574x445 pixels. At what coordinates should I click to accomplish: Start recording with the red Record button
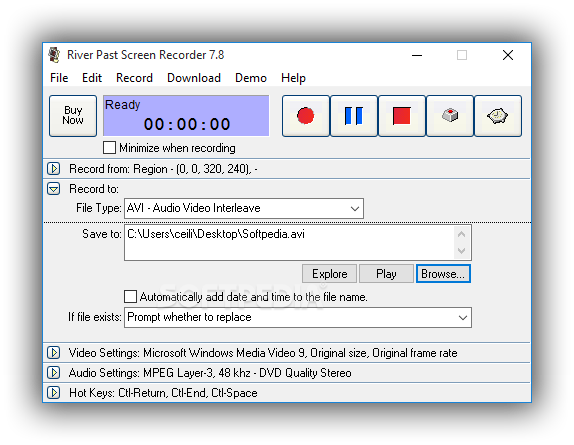(306, 116)
